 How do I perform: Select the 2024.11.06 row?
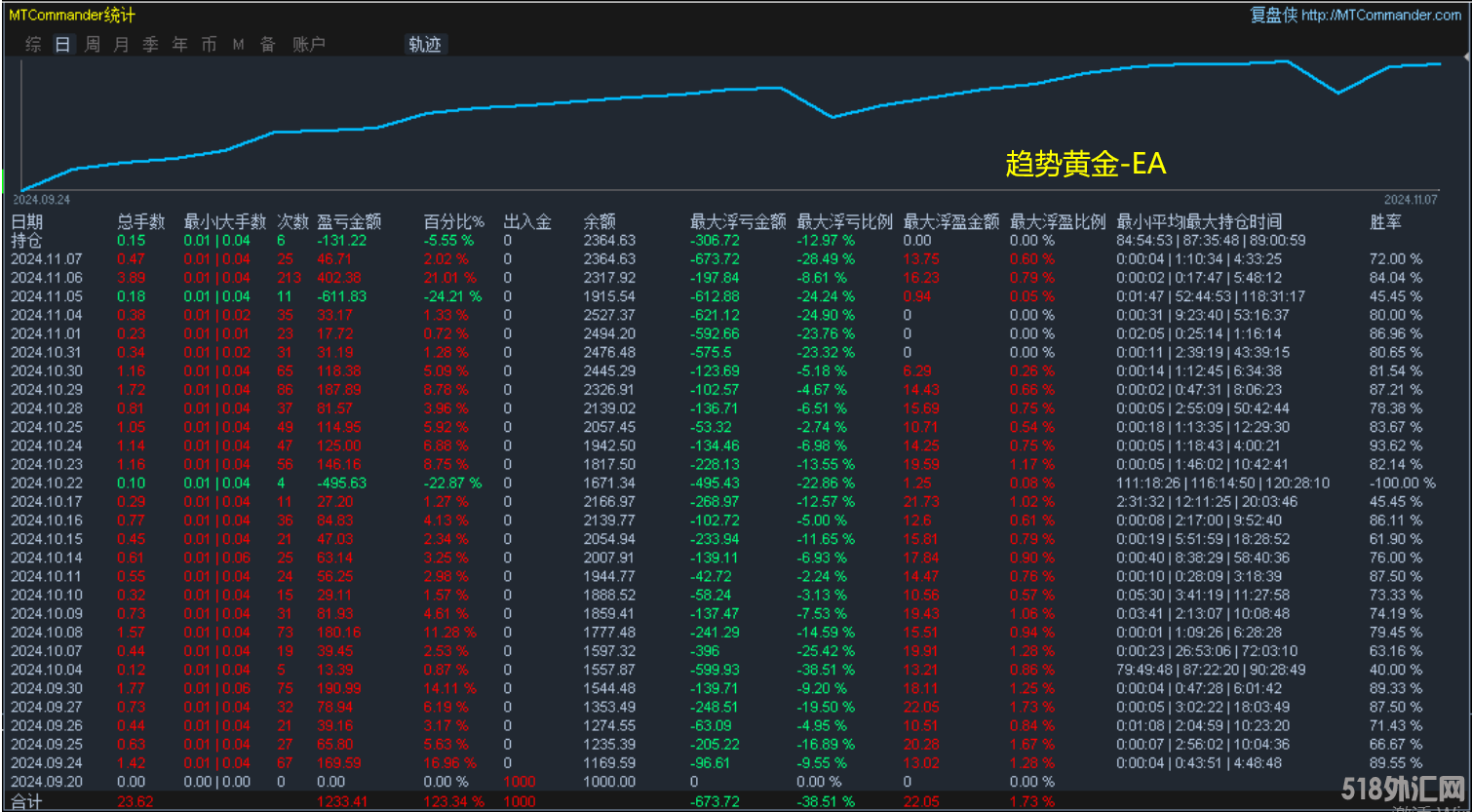tap(47, 278)
